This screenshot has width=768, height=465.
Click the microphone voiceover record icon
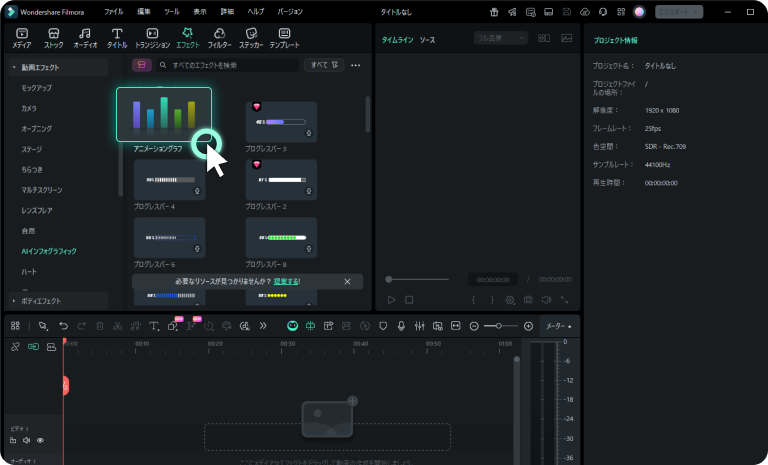(401, 326)
